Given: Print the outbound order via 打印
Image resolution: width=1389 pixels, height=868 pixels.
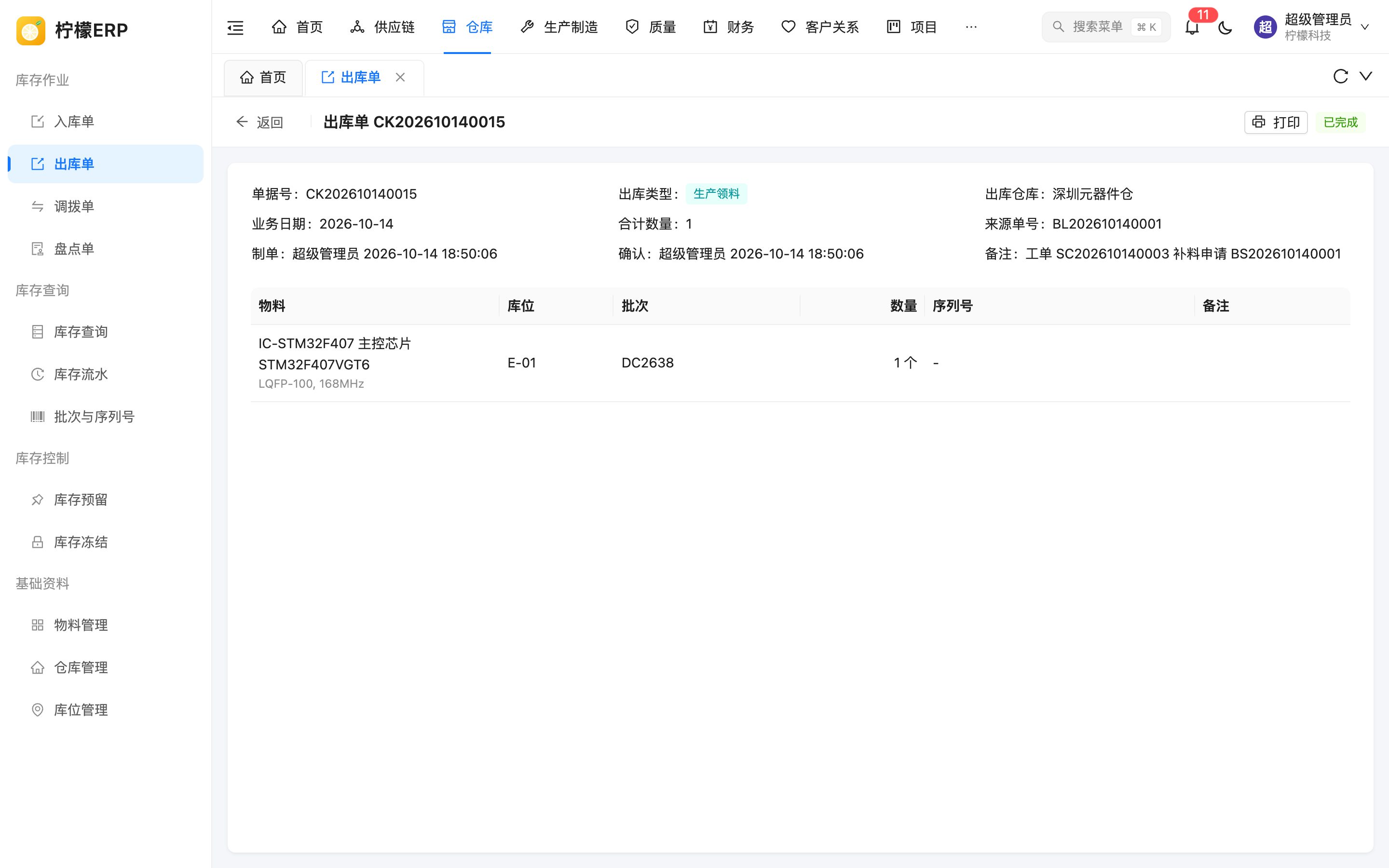Looking at the screenshot, I should click(x=1275, y=122).
